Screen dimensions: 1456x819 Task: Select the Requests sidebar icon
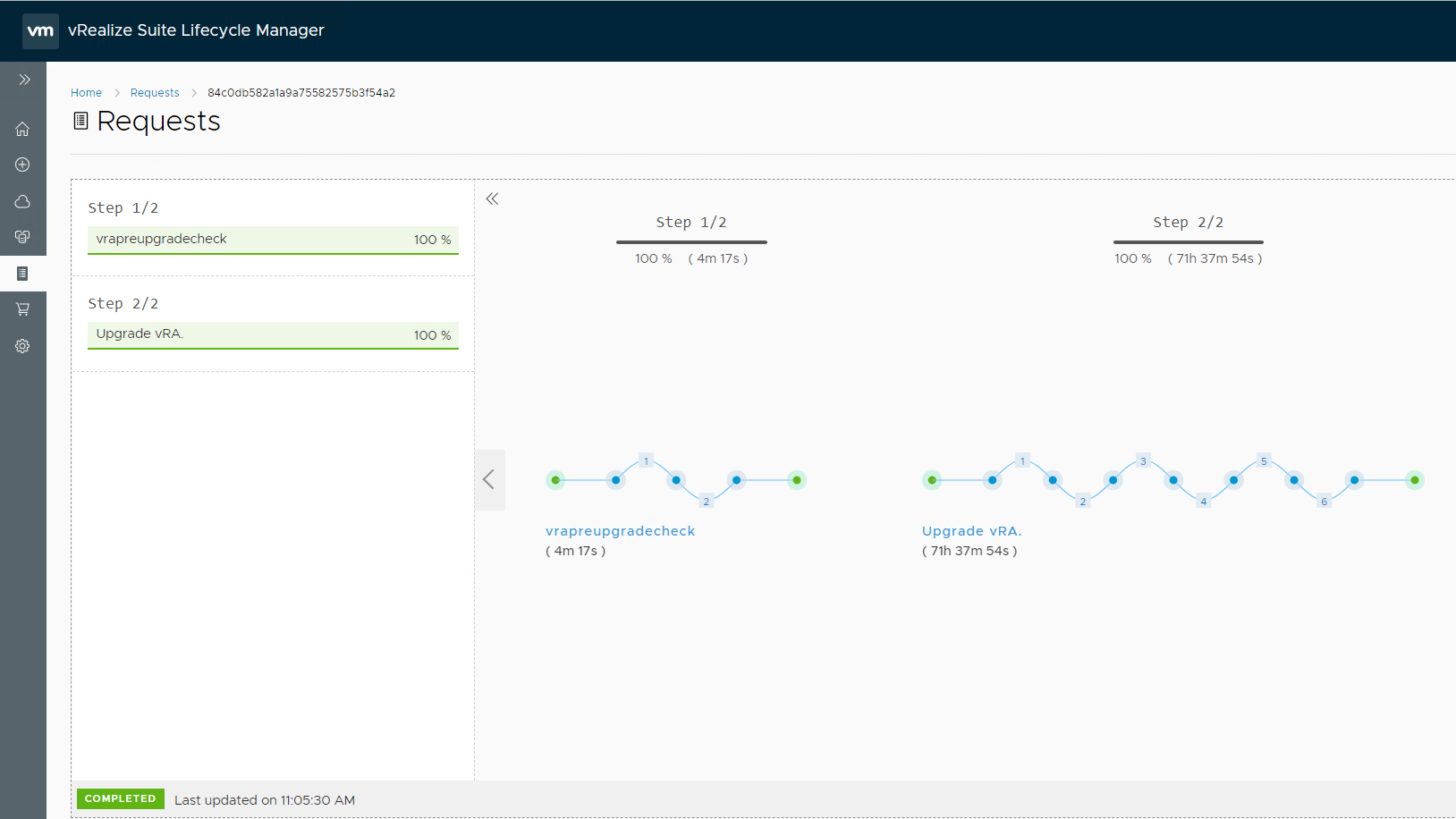22,274
